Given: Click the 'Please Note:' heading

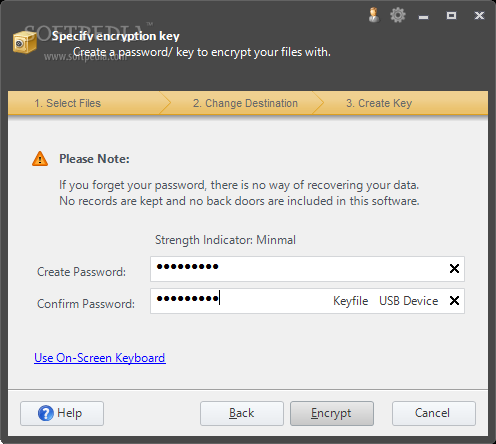Looking at the screenshot, I should coord(94,159).
